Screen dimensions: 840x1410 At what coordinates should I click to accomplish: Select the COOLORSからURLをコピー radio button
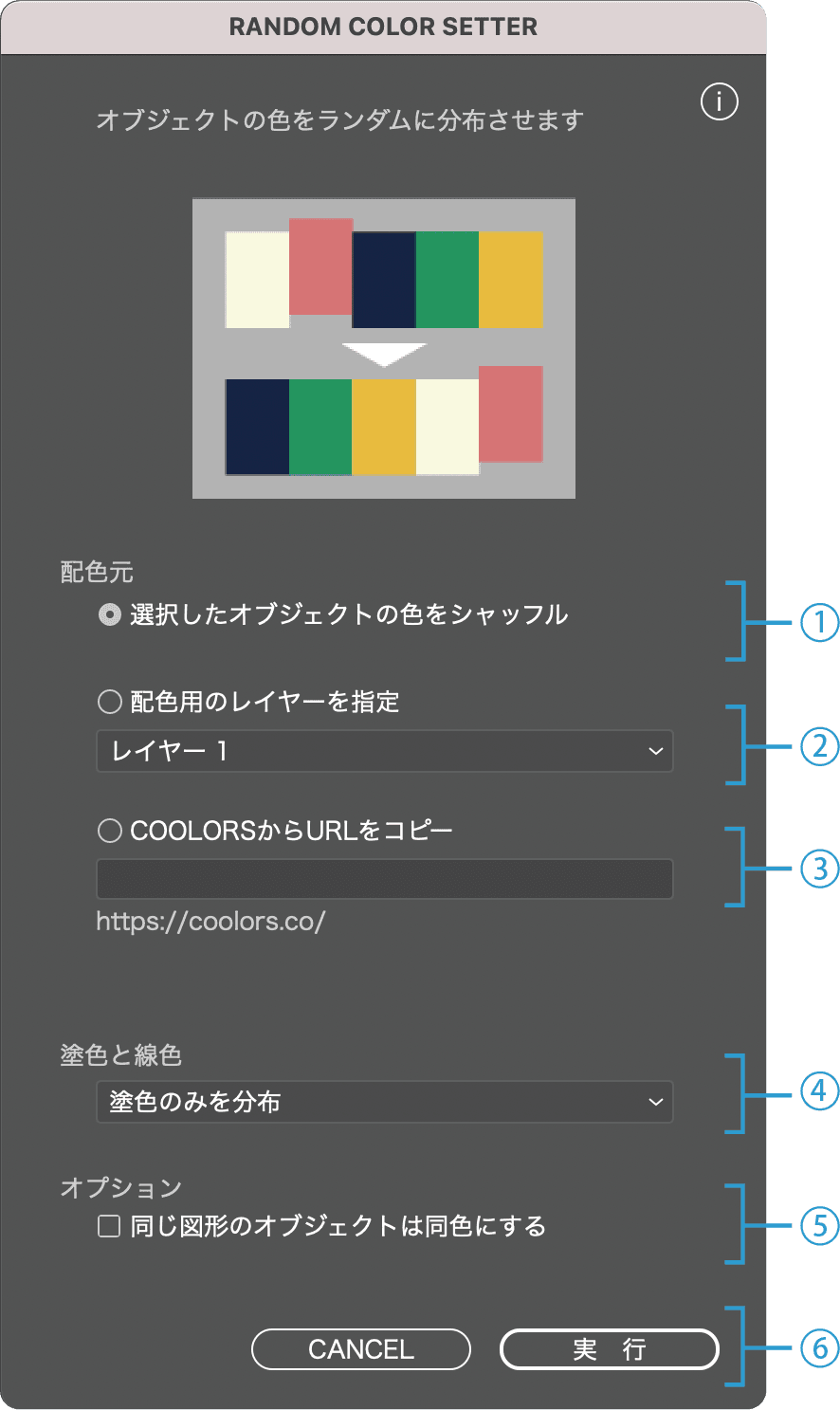coord(108,829)
